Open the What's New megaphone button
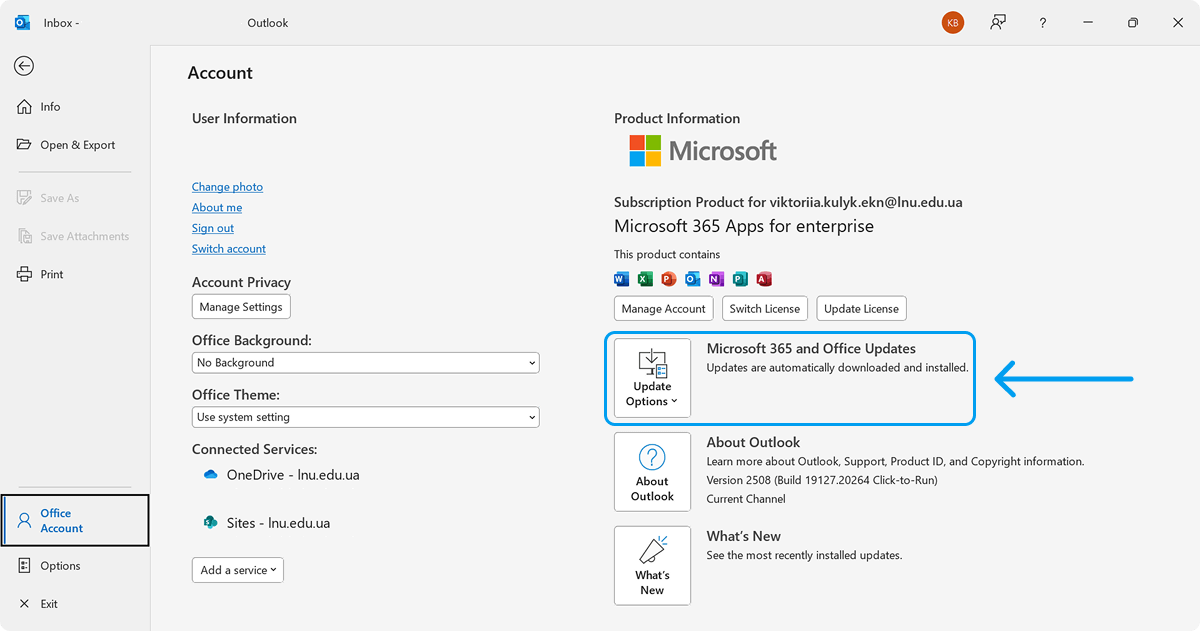 (x=652, y=566)
